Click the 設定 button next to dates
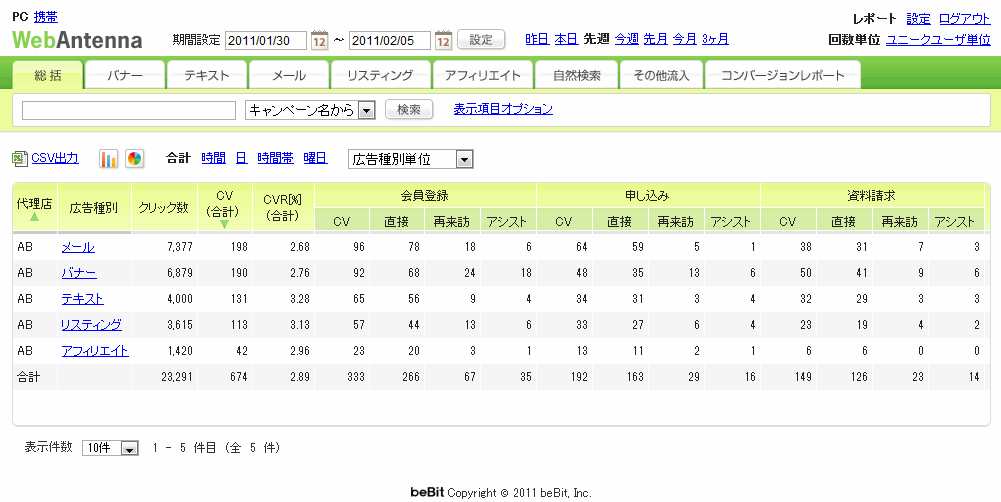This screenshot has width=1001, height=502. [481, 40]
